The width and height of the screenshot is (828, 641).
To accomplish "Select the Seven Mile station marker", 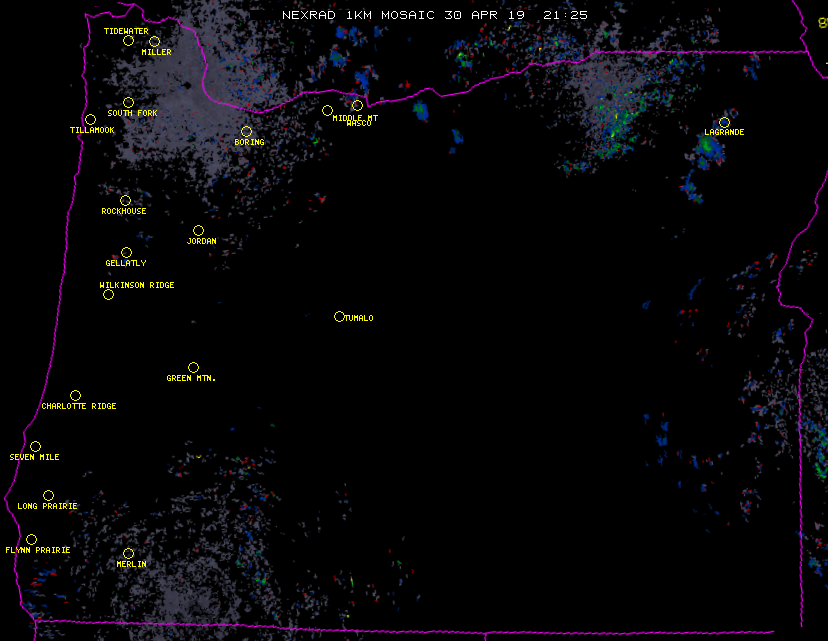I will click(x=35, y=446).
